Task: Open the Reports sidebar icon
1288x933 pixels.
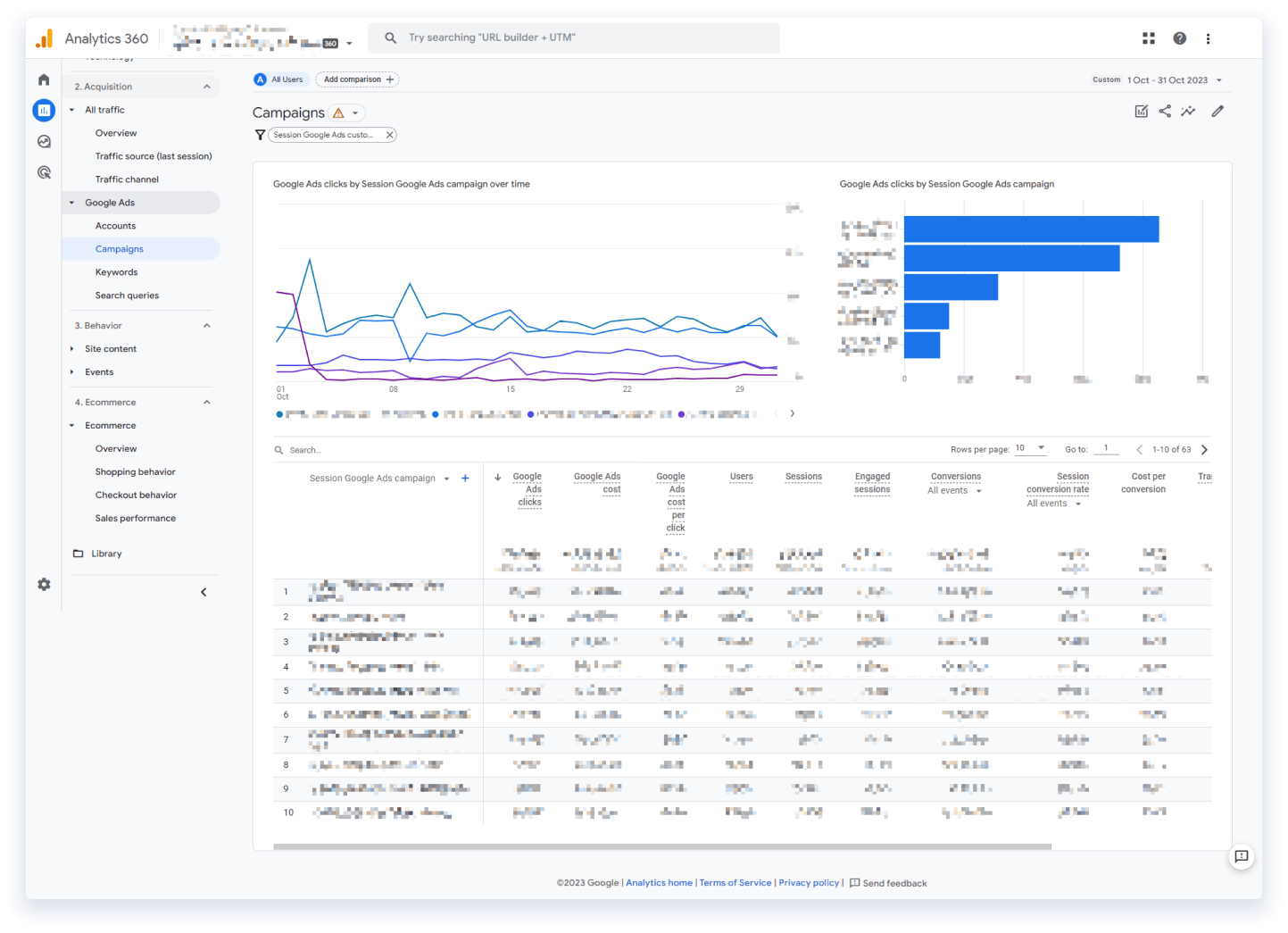Action: tap(44, 111)
